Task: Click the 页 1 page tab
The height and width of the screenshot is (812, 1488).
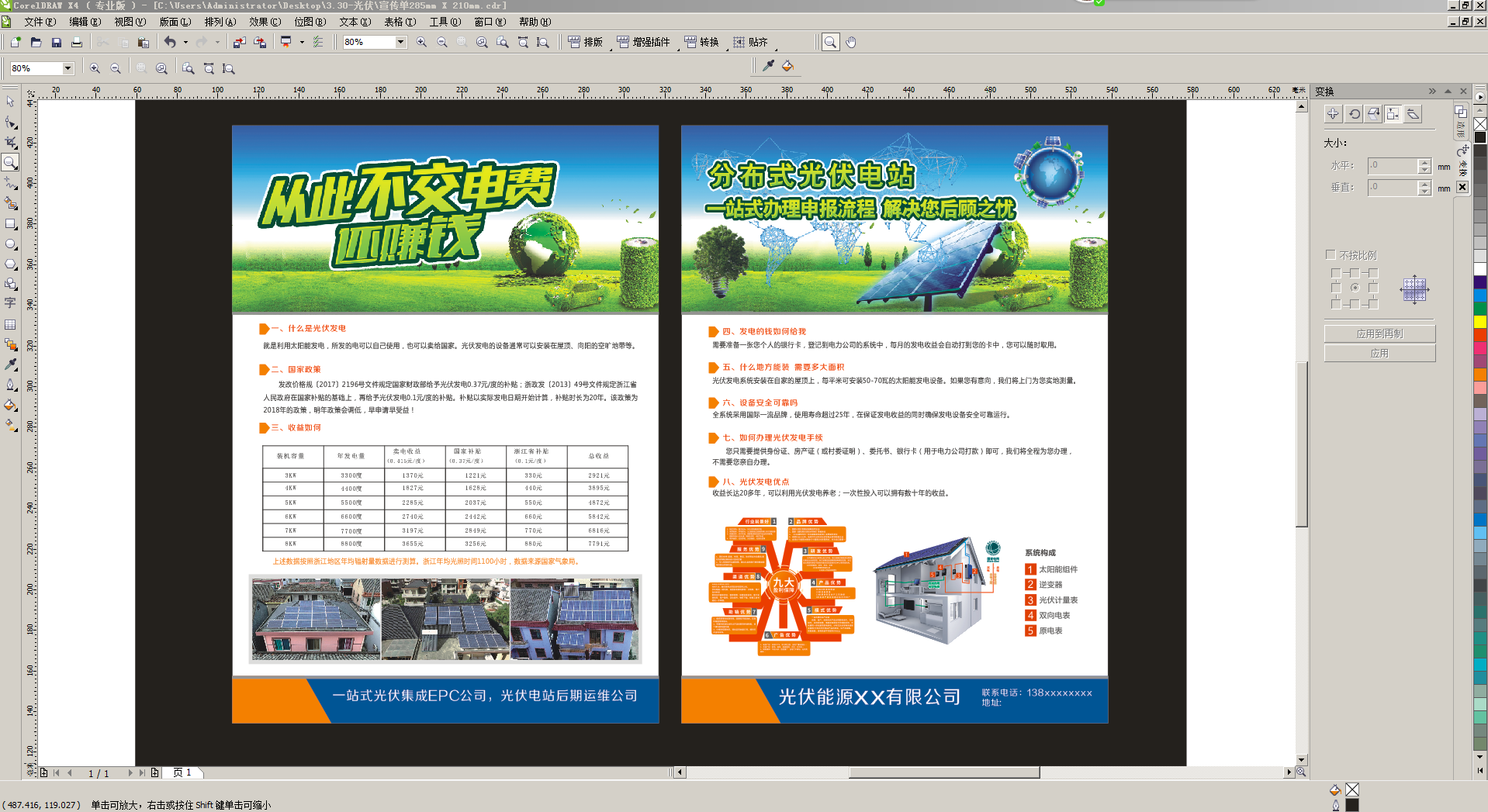Action: 182,772
